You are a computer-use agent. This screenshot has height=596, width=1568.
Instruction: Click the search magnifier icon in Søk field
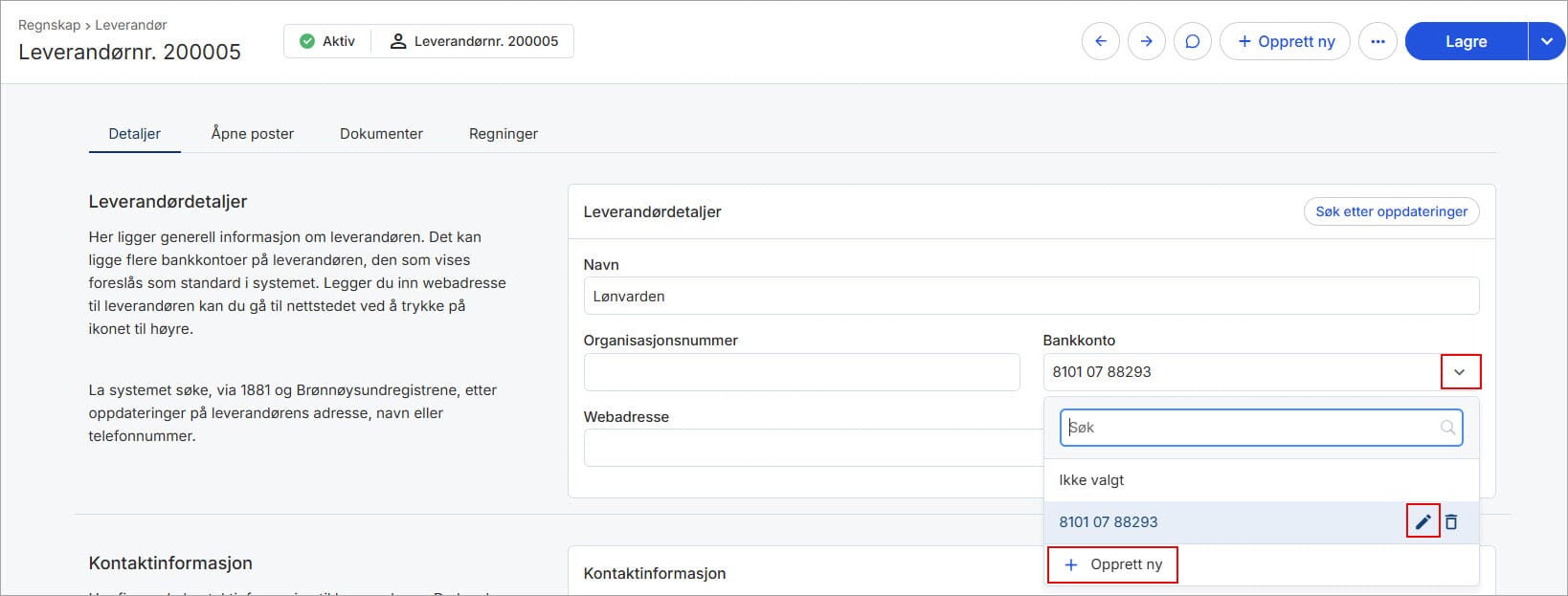point(1447,428)
